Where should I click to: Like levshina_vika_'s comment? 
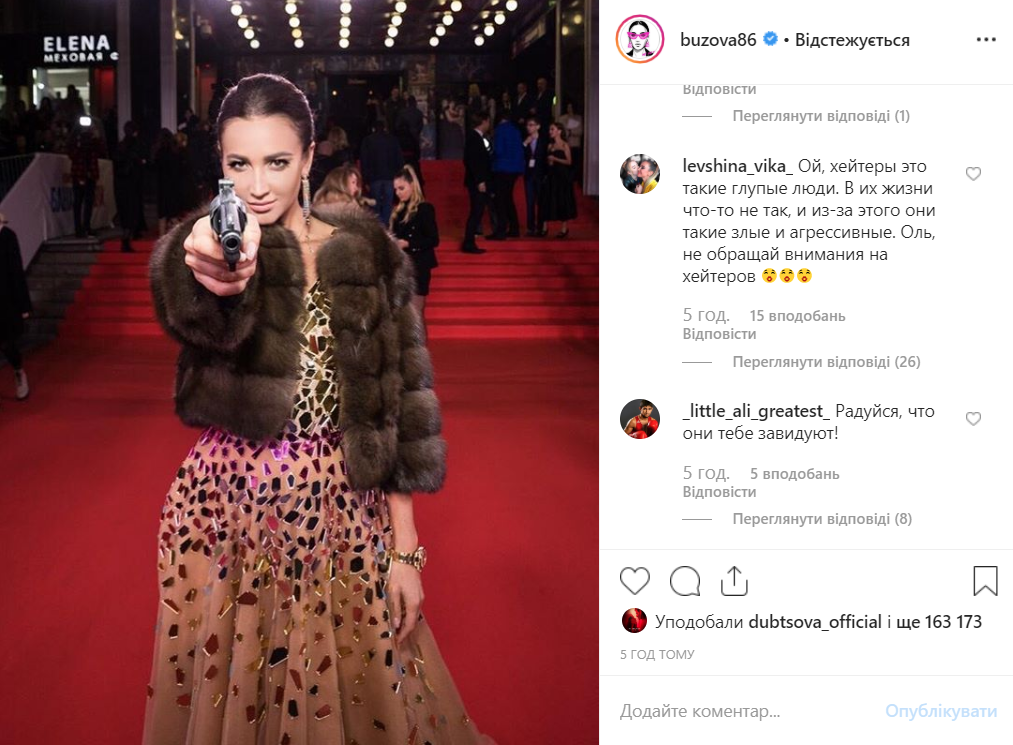point(973,174)
